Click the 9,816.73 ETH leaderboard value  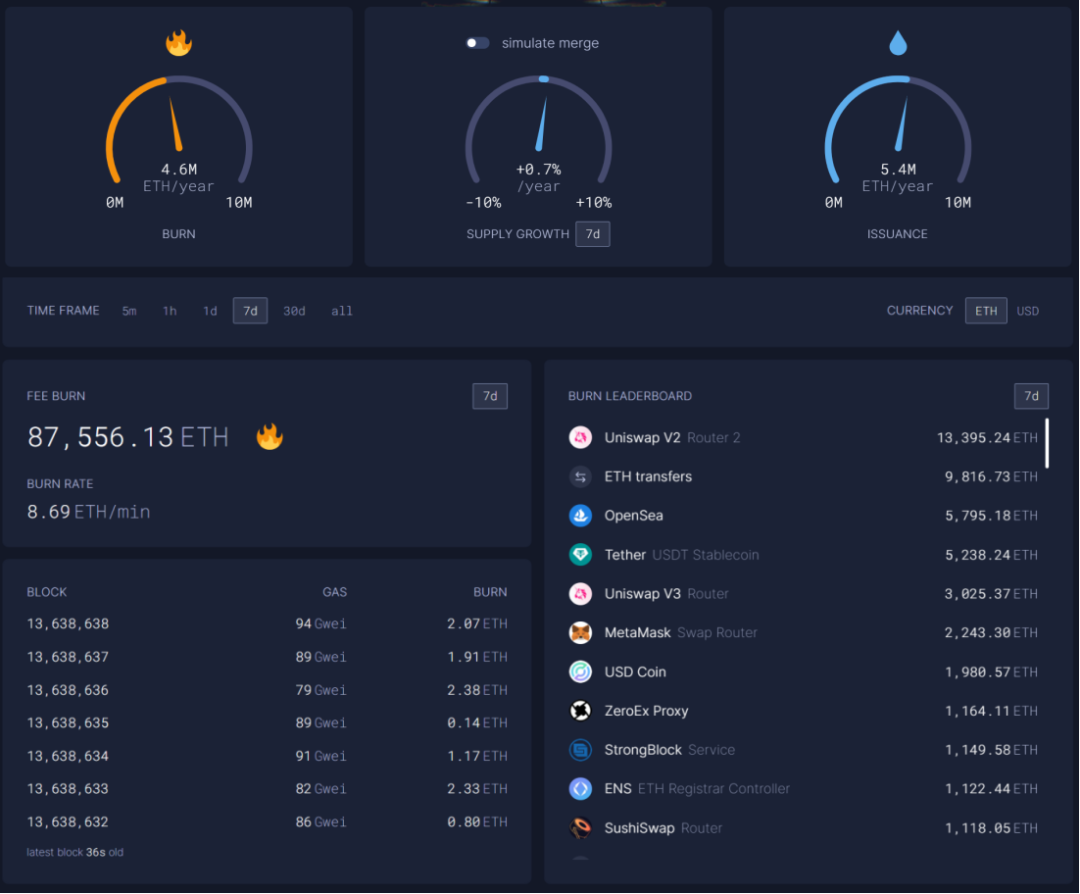point(991,477)
